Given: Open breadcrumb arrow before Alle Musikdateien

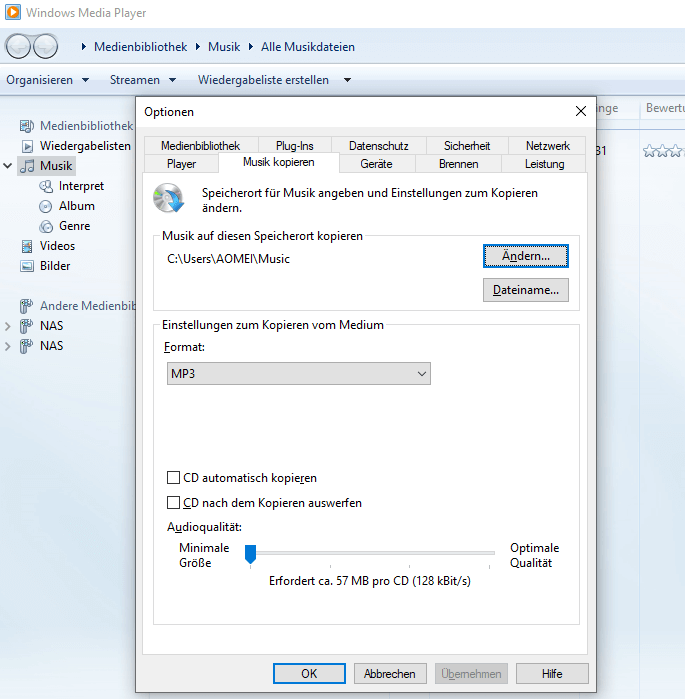Looking at the screenshot, I should tap(251, 47).
